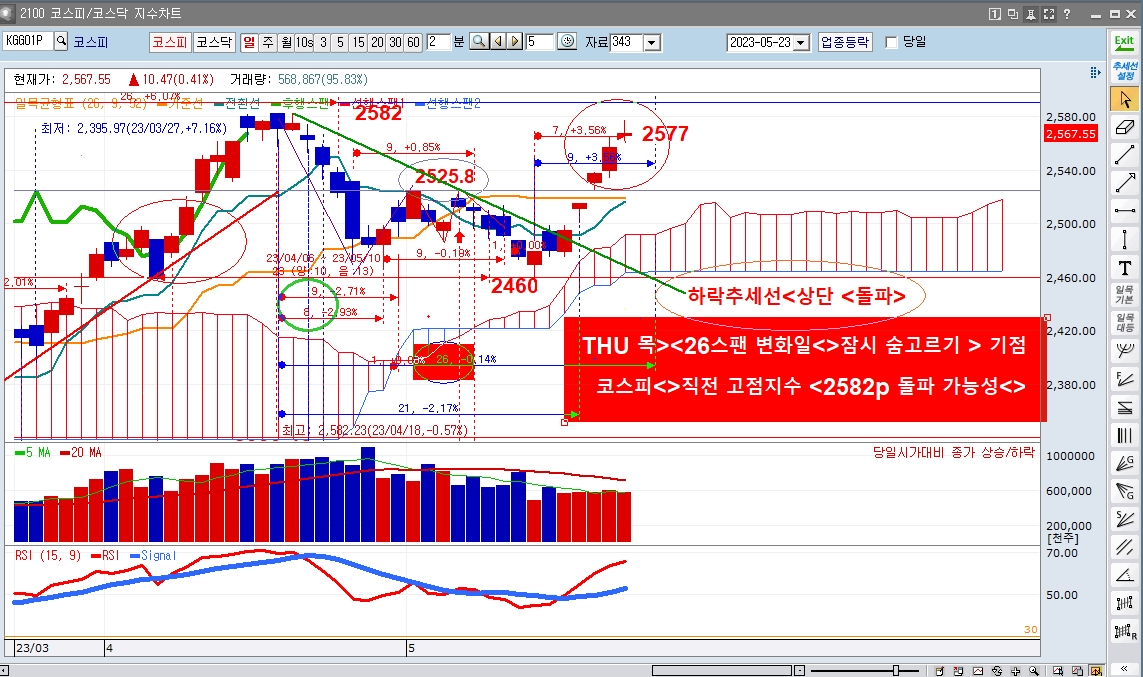The height and width of the screenshot is (677, 1143).
Task: Enable the 당일 checkbox
Action: [891, 42]
